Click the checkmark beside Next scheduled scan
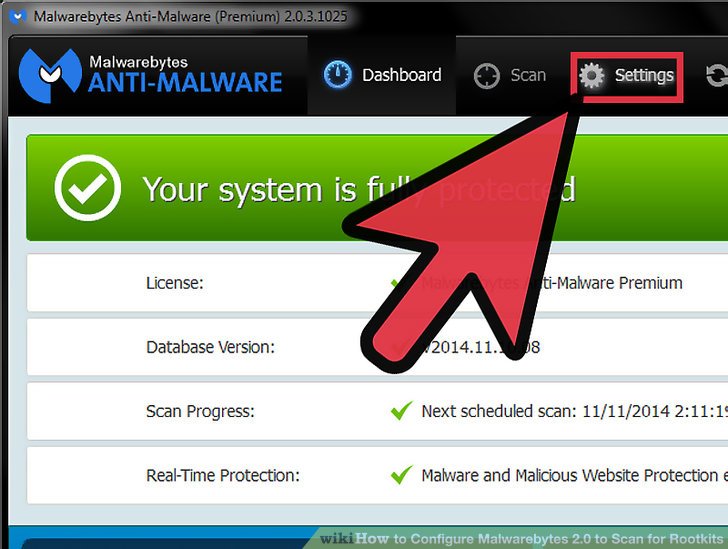The height and width of the screenshot is (549, 728). (x=402, y=411)
